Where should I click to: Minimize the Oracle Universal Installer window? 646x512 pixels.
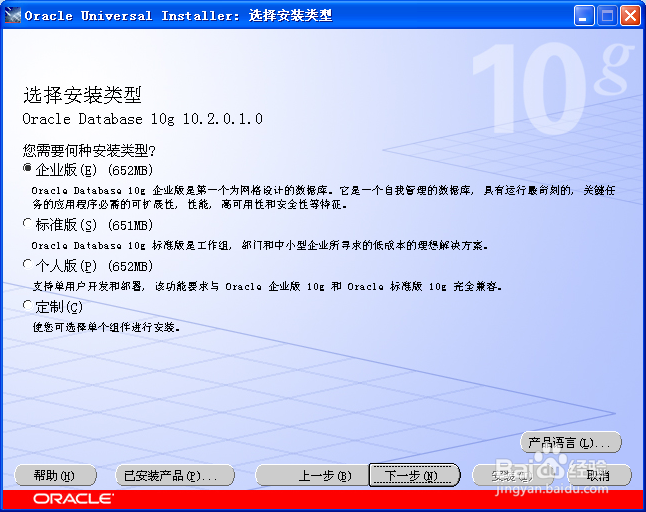[584, 16]
